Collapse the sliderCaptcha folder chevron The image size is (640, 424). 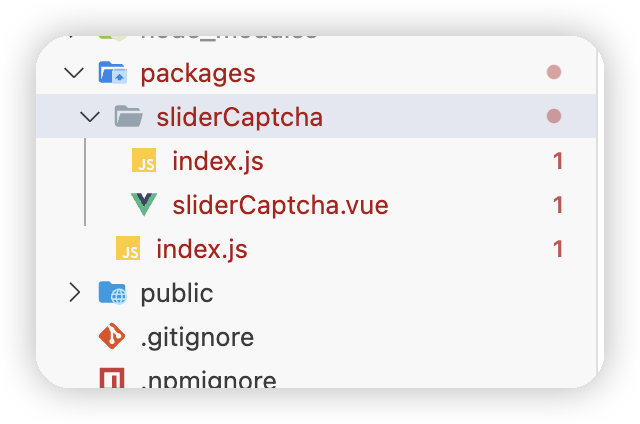(x=90, y=117)
